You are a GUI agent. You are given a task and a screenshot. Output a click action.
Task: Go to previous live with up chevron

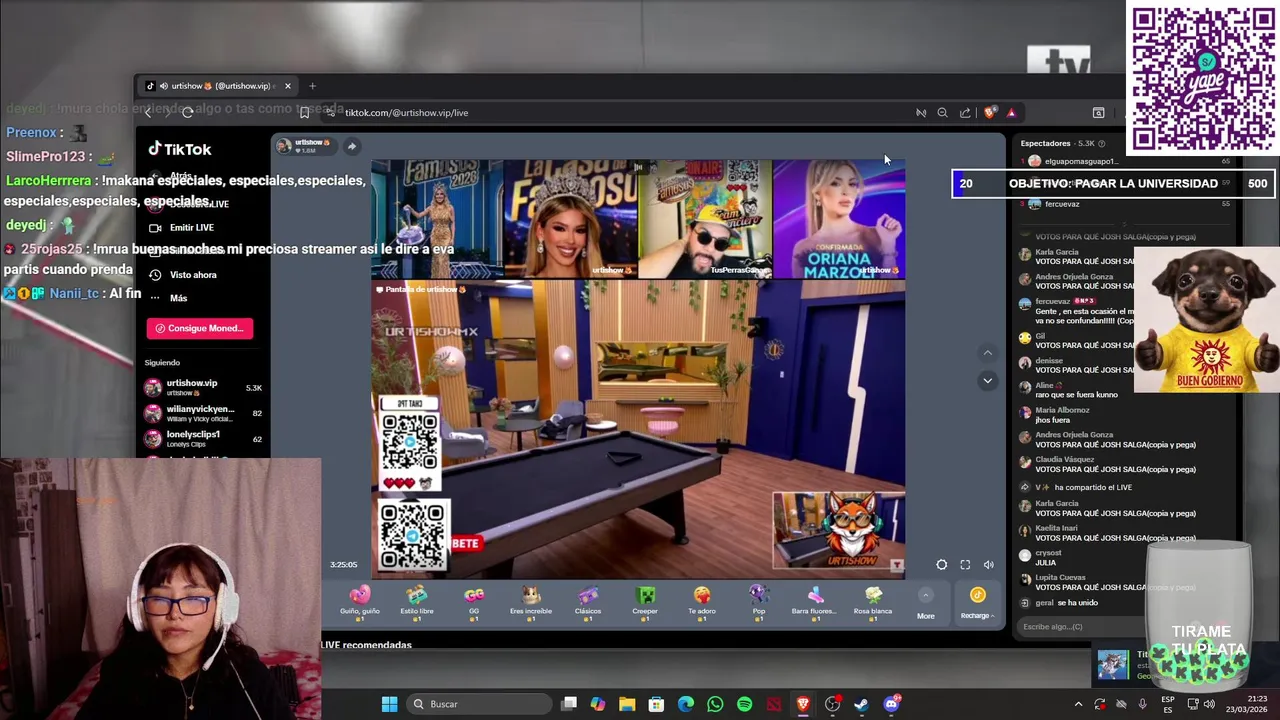pyautogui.click(x=987, y=353)
